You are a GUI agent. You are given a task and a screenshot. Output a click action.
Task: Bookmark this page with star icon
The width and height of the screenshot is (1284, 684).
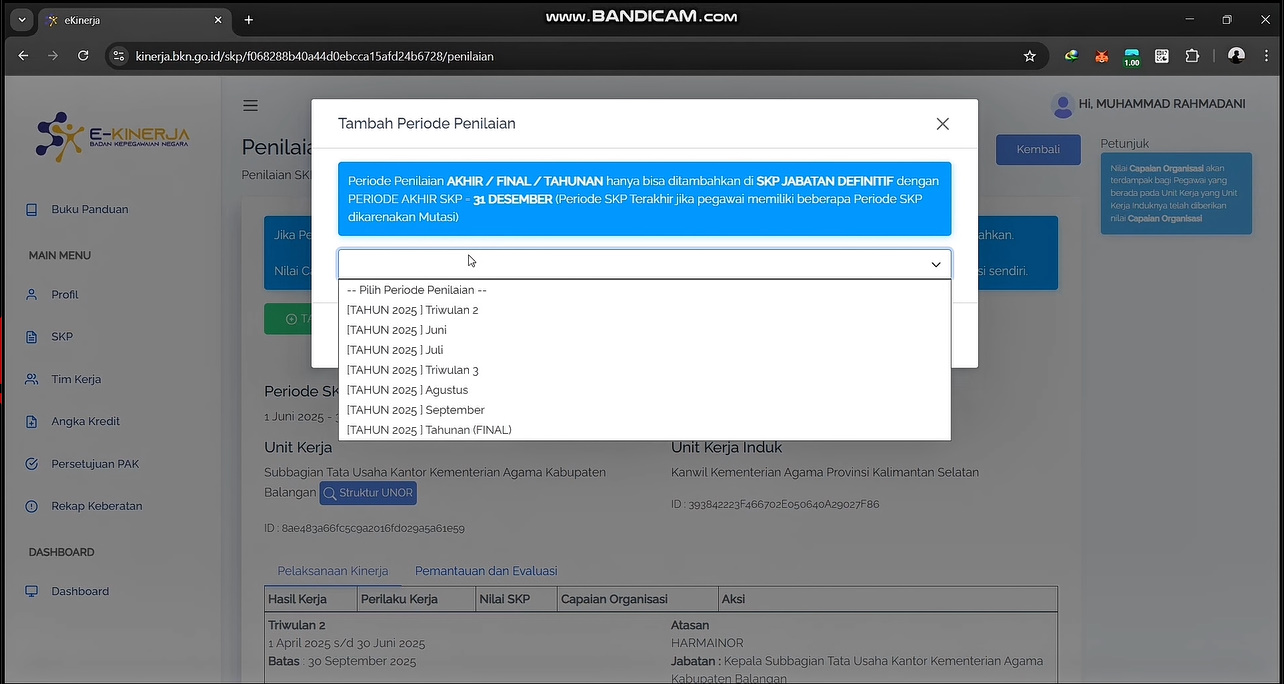[x=1029, y=56]
